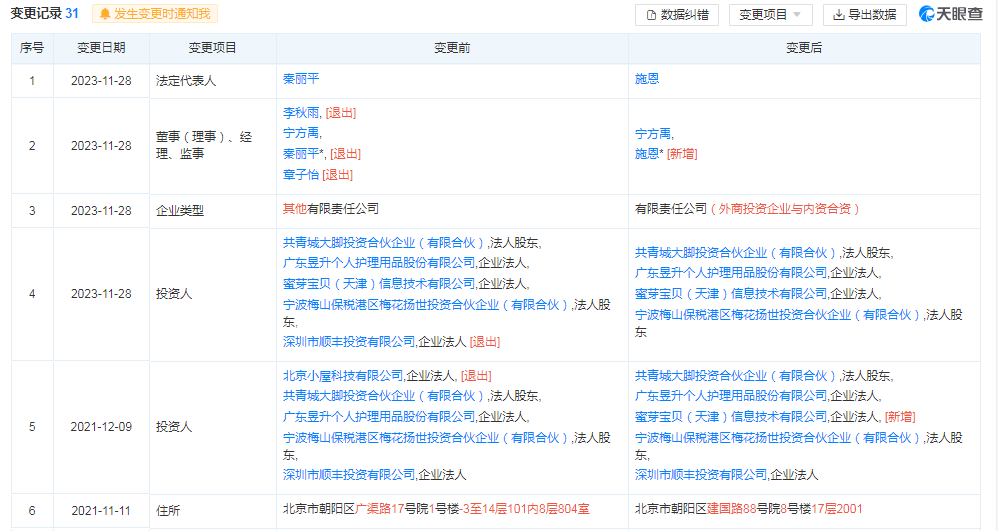Screen dimensions: 998x531
Task: Click date 2021-12-09 in row 5
Action: [101, 427]
